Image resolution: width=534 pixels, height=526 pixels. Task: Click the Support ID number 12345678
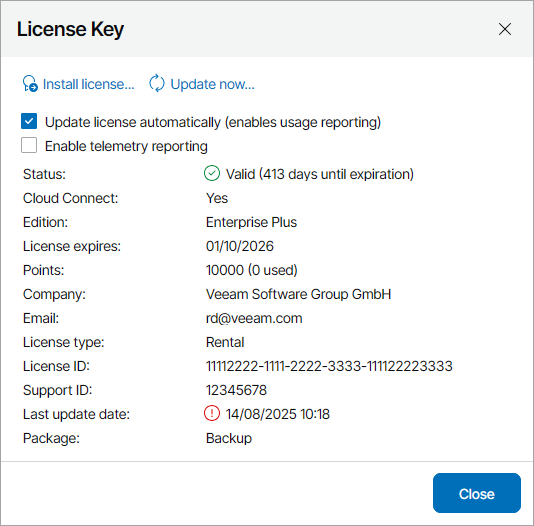pyautogui.click(x=236, y=390)
